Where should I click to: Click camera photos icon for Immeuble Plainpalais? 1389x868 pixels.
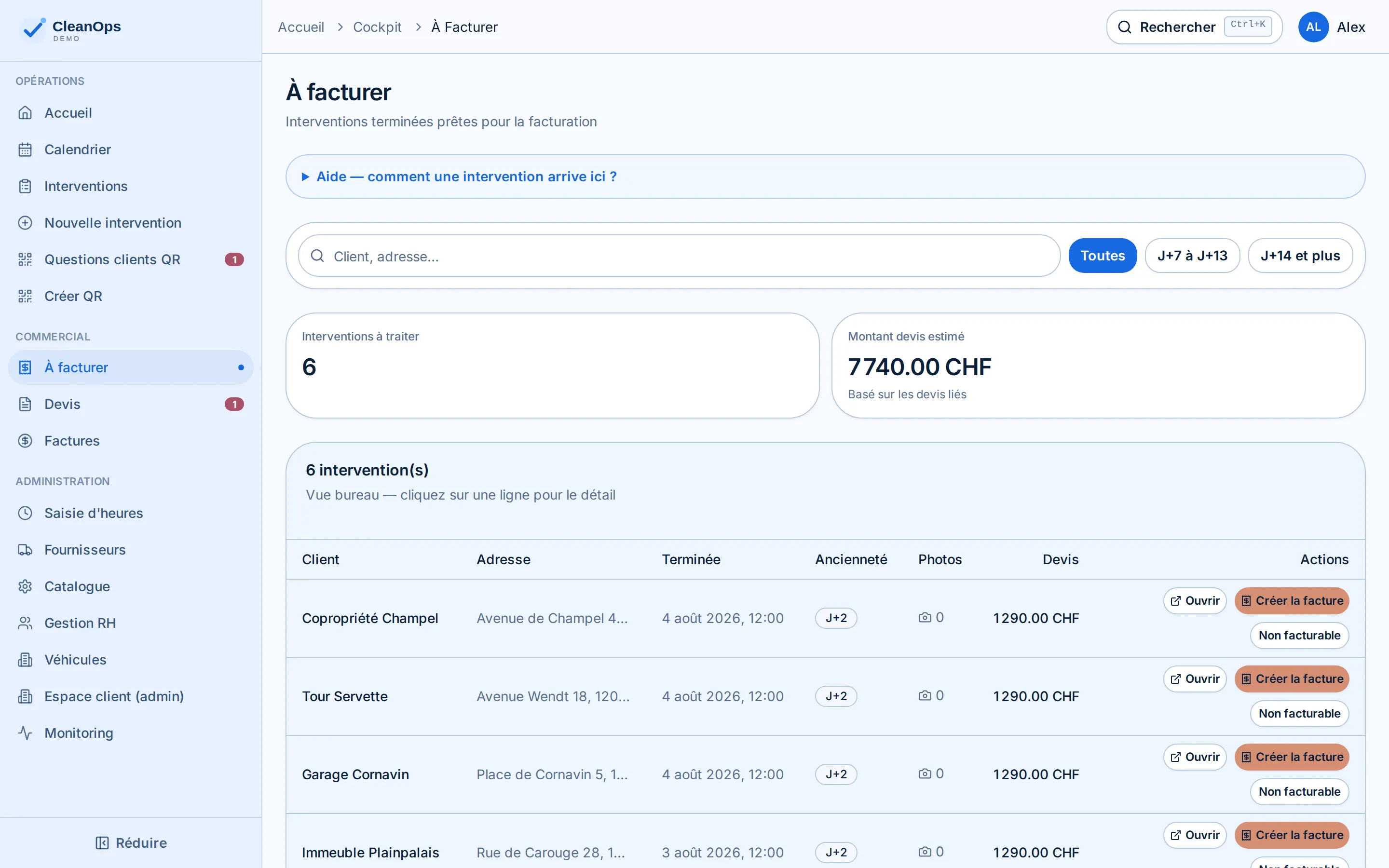click(x=925, y=852)
